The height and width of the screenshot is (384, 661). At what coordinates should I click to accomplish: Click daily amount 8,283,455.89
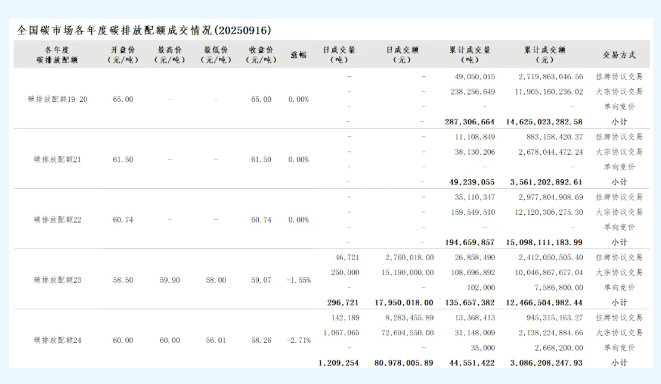[x=409, y=318]
